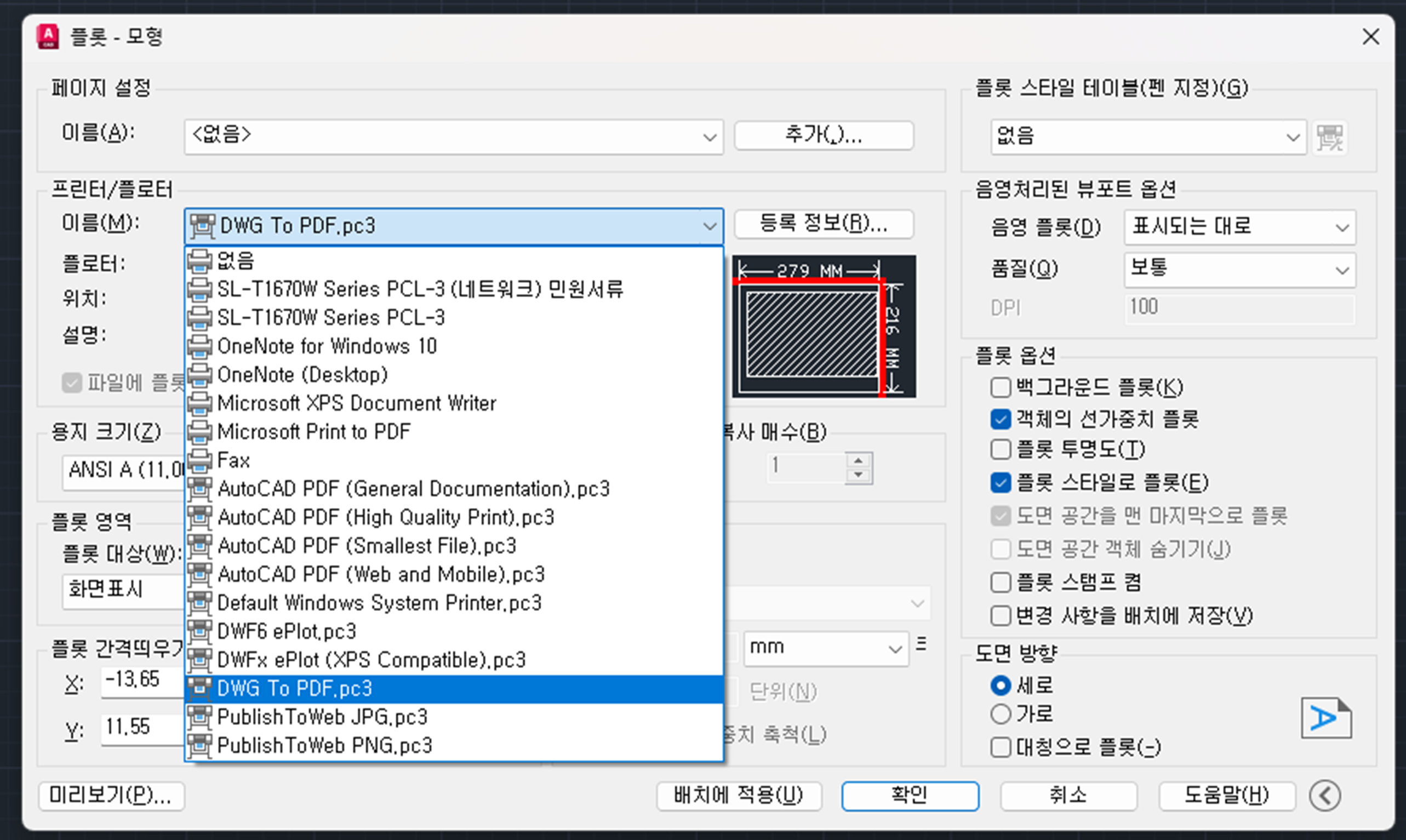Select the 가로 orientation radio button
This screenshot has height=840, width=1406.
(x=1000, y=714)
